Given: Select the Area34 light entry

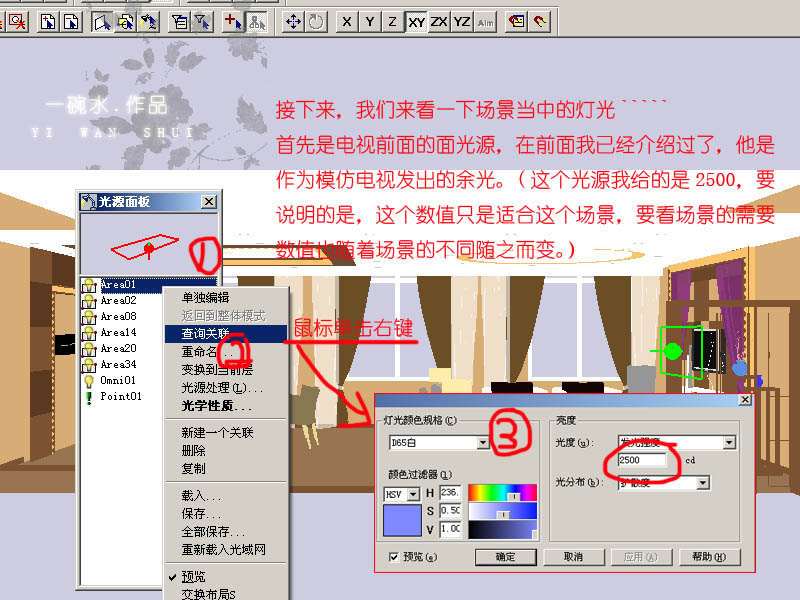Looking at the screenshot, I should 118,364.
